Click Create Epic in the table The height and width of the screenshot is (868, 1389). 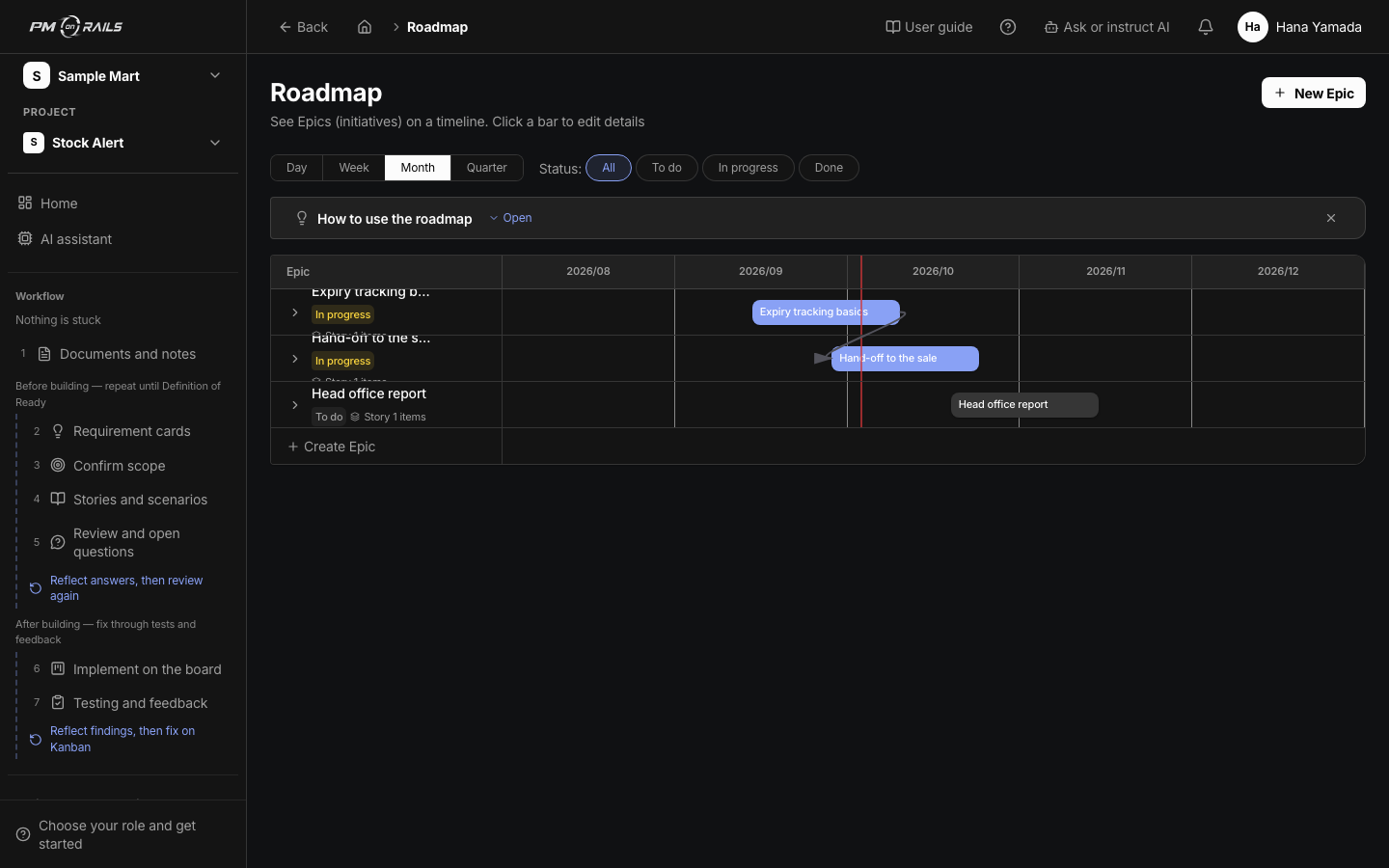click(332, 447)
